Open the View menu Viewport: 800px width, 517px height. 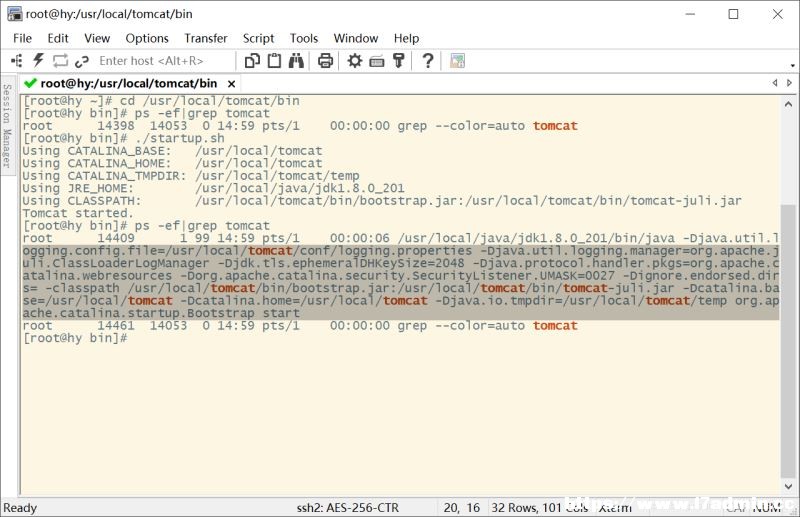point(97,38)
